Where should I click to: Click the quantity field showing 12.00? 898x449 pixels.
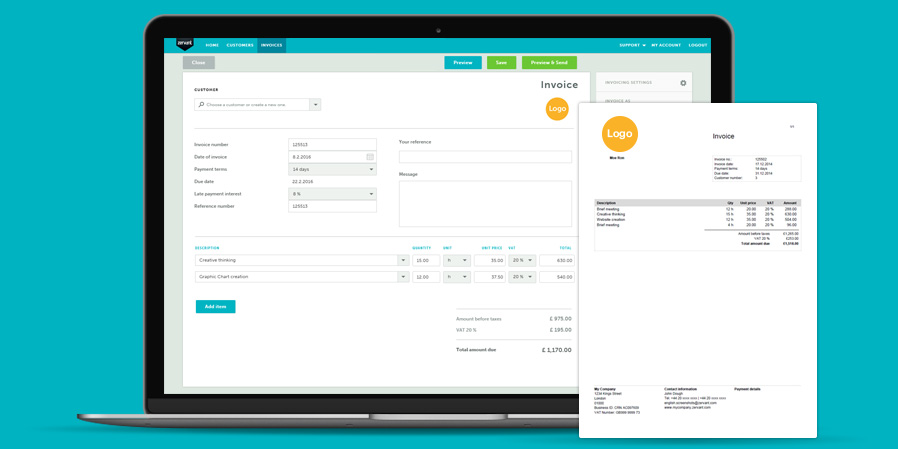(426, 277)
